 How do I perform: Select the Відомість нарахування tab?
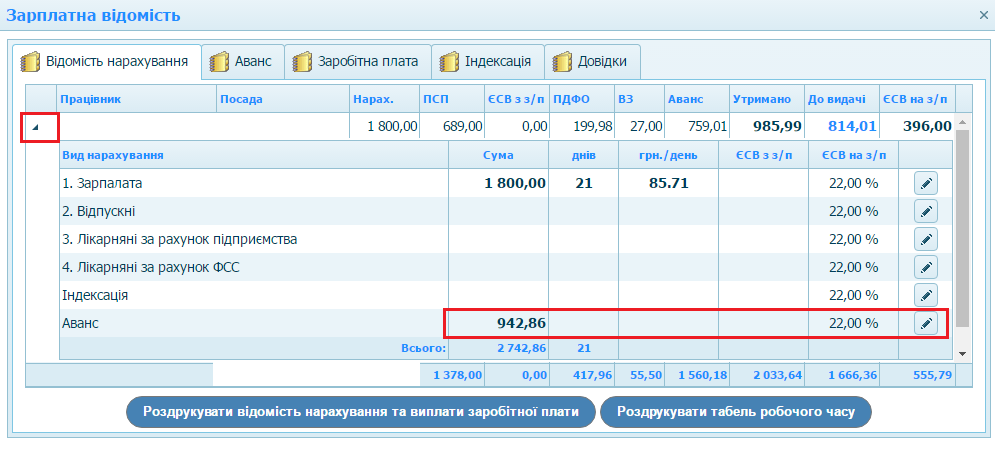click(106, 61)
